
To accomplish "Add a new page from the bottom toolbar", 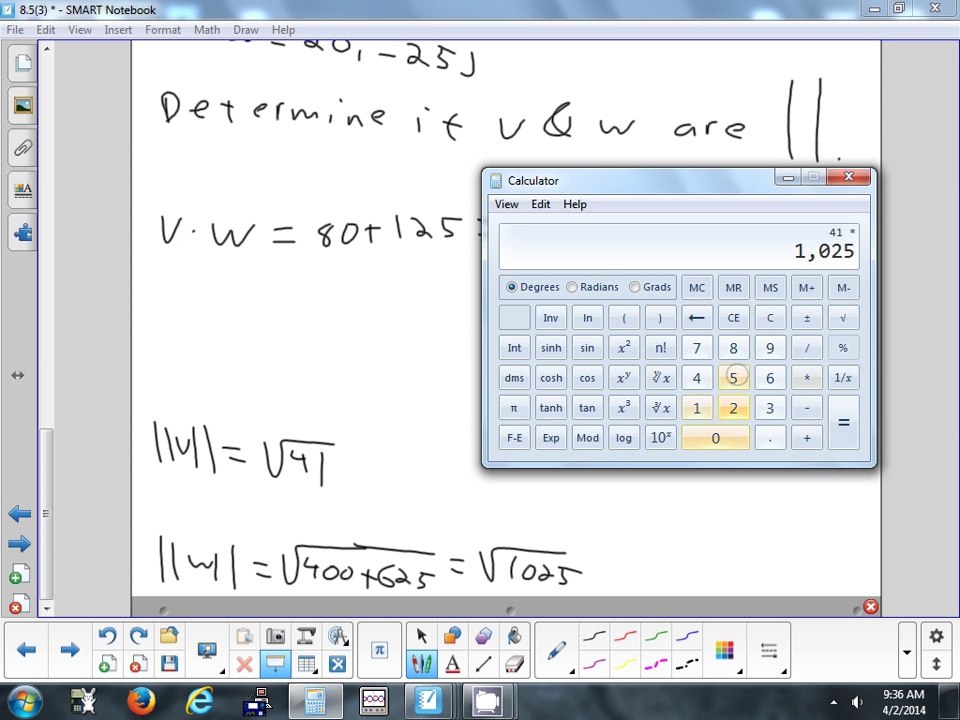I will point(107,664).
